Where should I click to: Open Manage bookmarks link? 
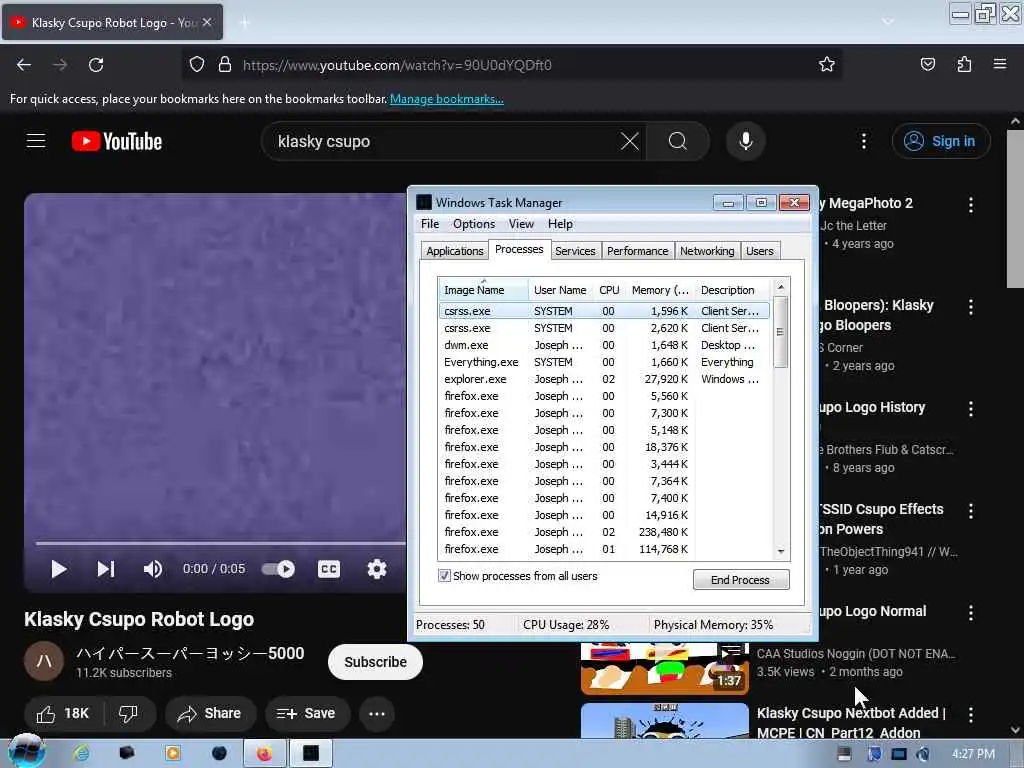(447, 99)
